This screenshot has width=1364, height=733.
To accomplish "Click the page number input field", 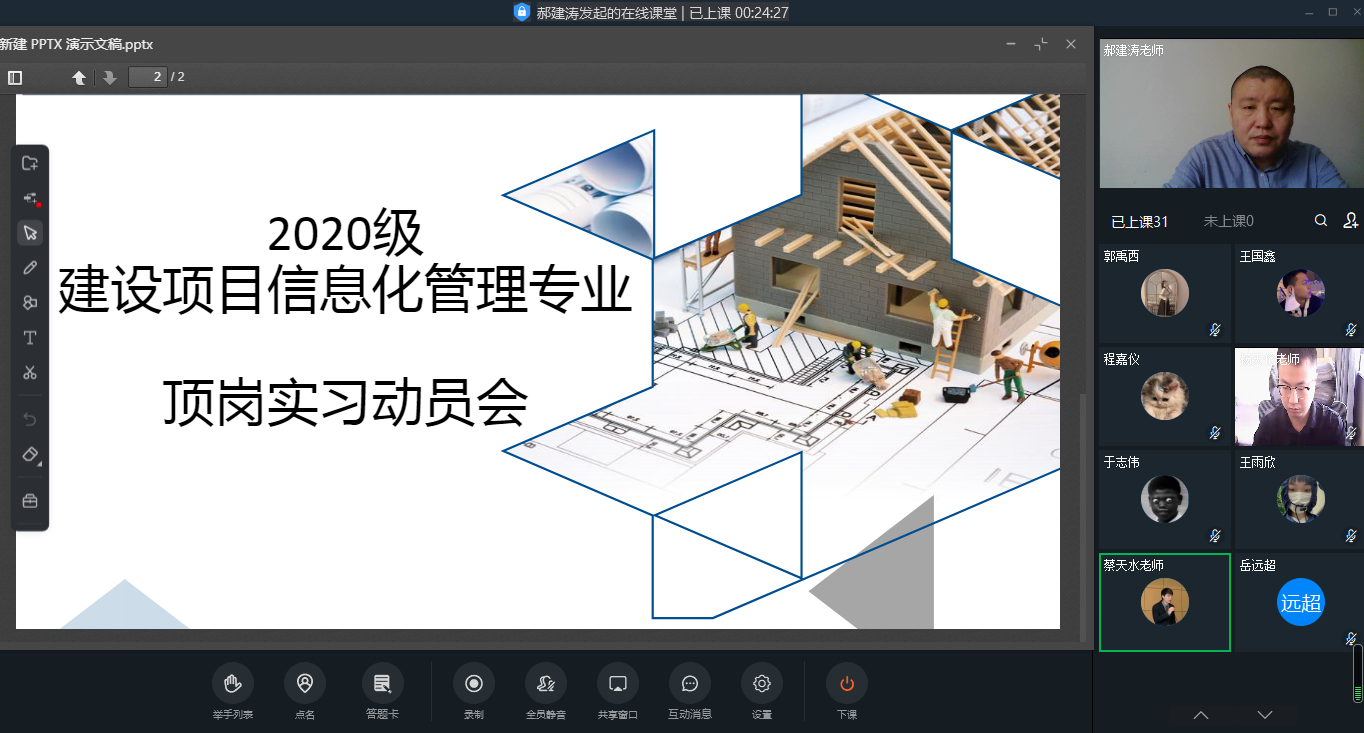I will [147, 77].
